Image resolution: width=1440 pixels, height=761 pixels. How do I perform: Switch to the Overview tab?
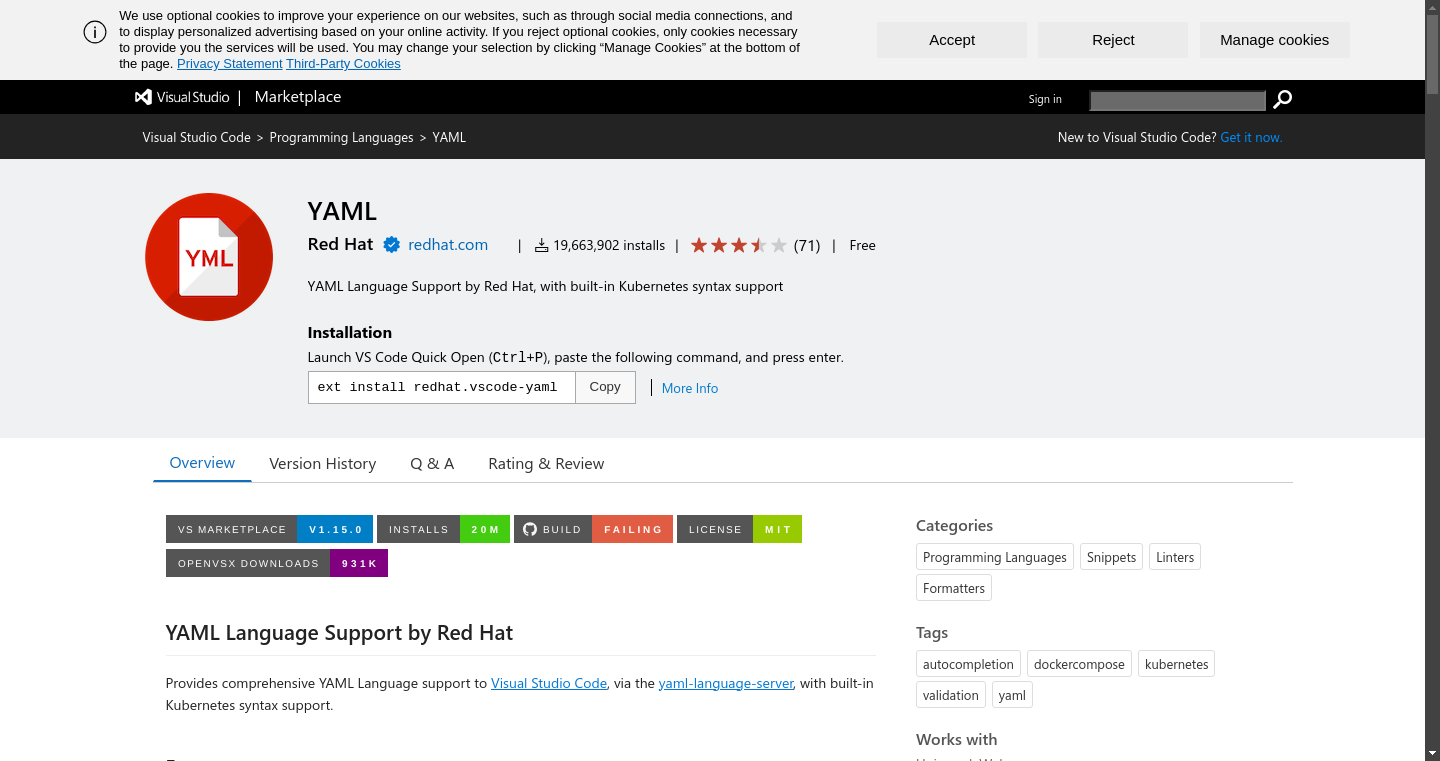pos(202,463)
